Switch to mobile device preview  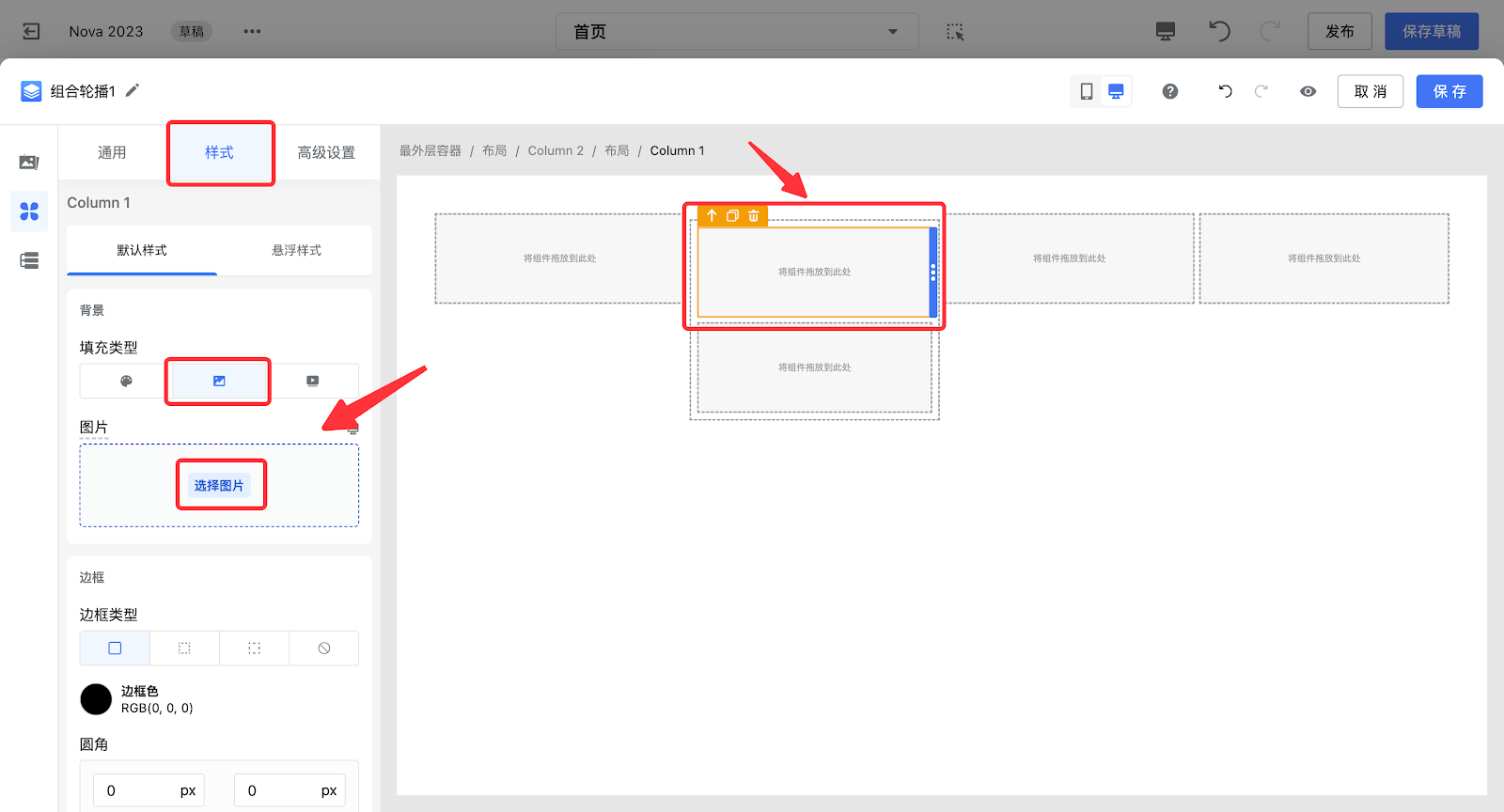[x=1087, y=91]
